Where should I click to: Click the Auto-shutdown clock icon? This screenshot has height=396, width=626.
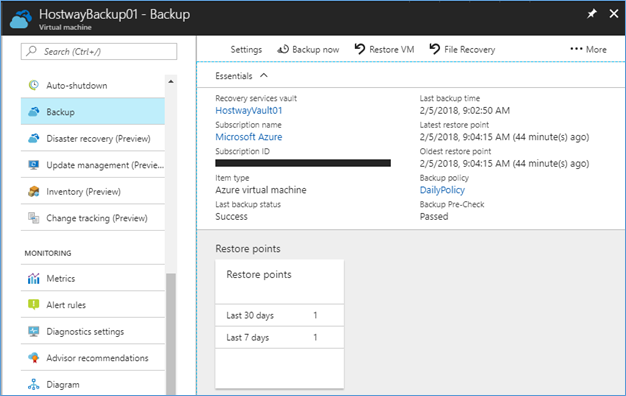tap(34, 85)
